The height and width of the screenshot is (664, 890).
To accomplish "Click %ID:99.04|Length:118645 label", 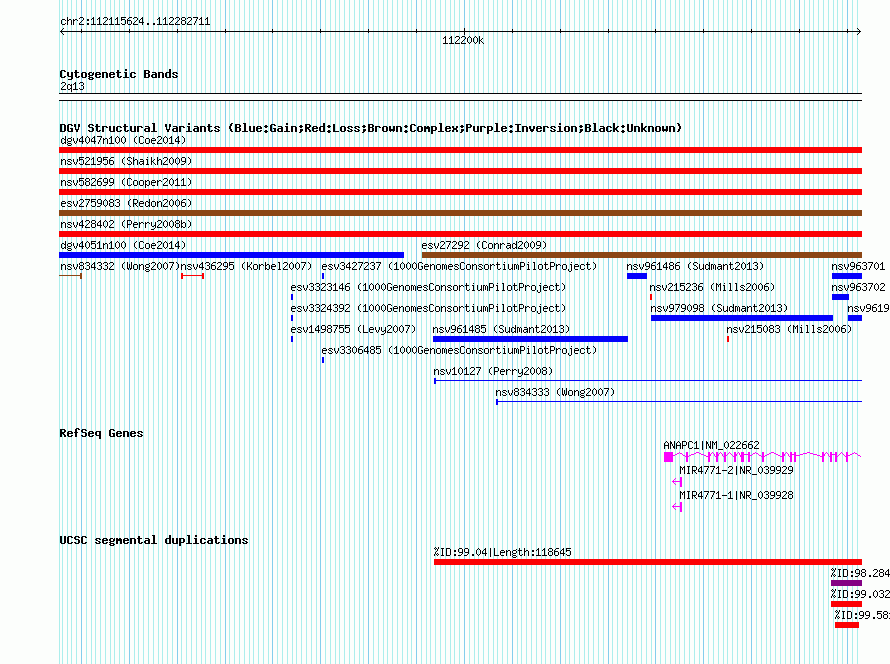I will (502, 552).
